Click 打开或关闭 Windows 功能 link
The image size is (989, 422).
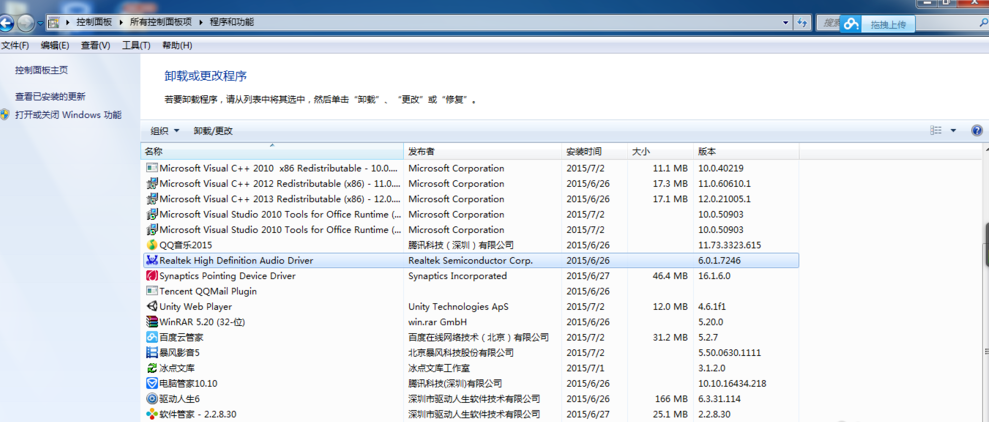pyautogui.click(x=68, y=115)
